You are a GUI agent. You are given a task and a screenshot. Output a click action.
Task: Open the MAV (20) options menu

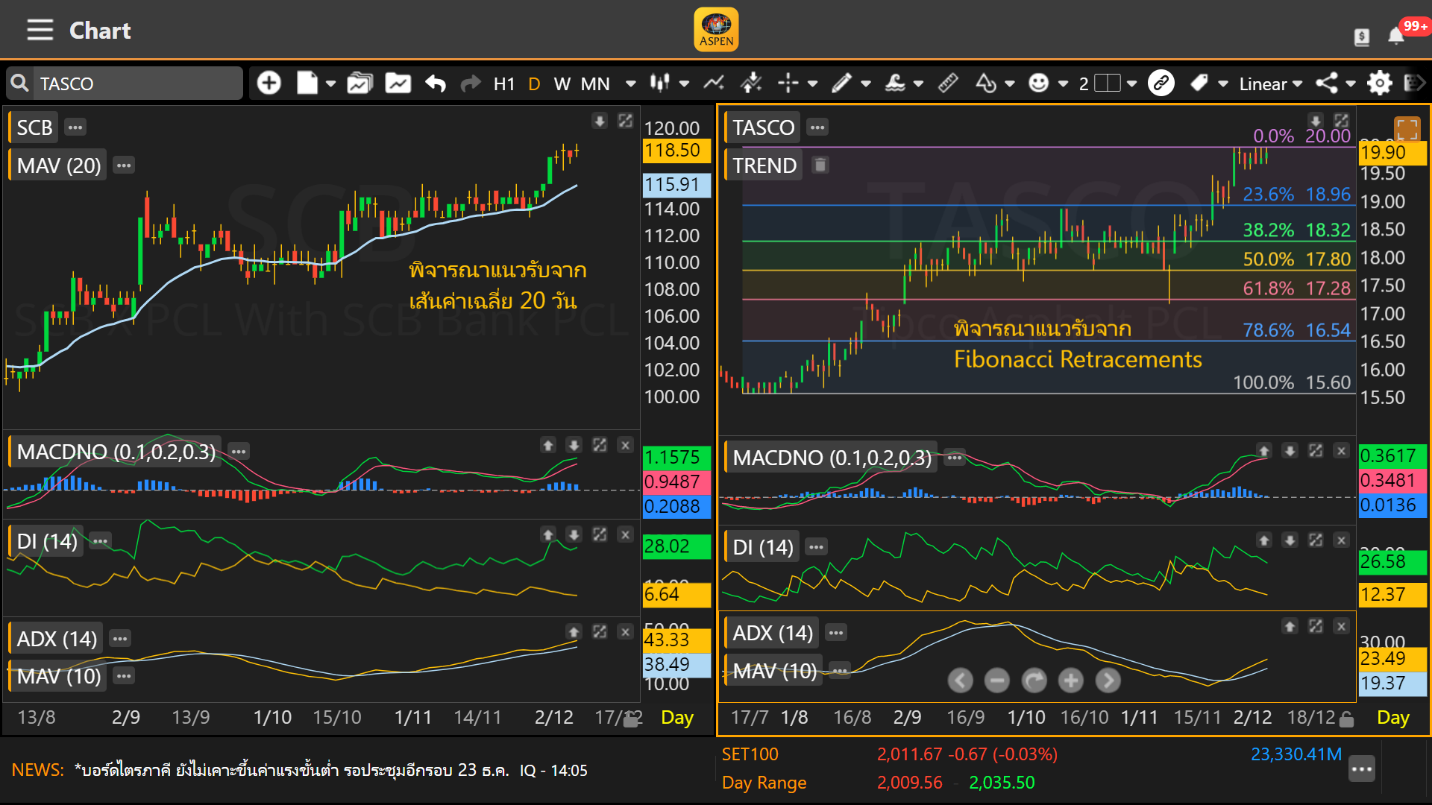(x=124, y=165)
